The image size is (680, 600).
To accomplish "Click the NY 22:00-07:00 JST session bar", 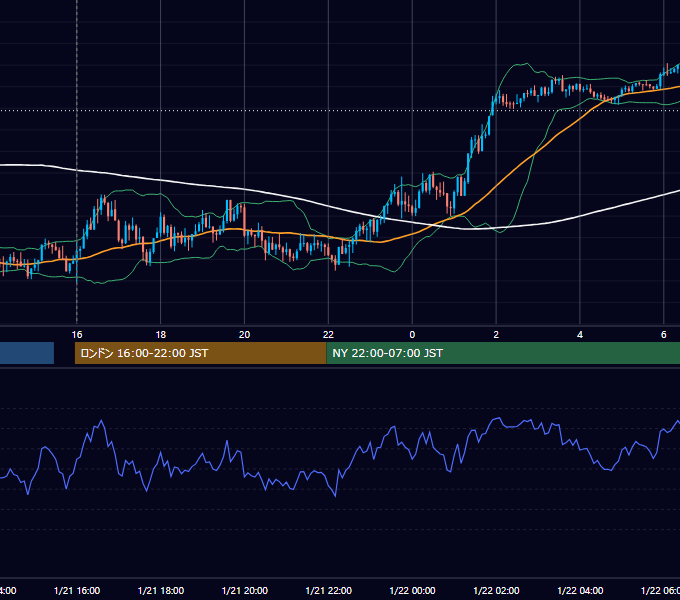I will (503, 353).
